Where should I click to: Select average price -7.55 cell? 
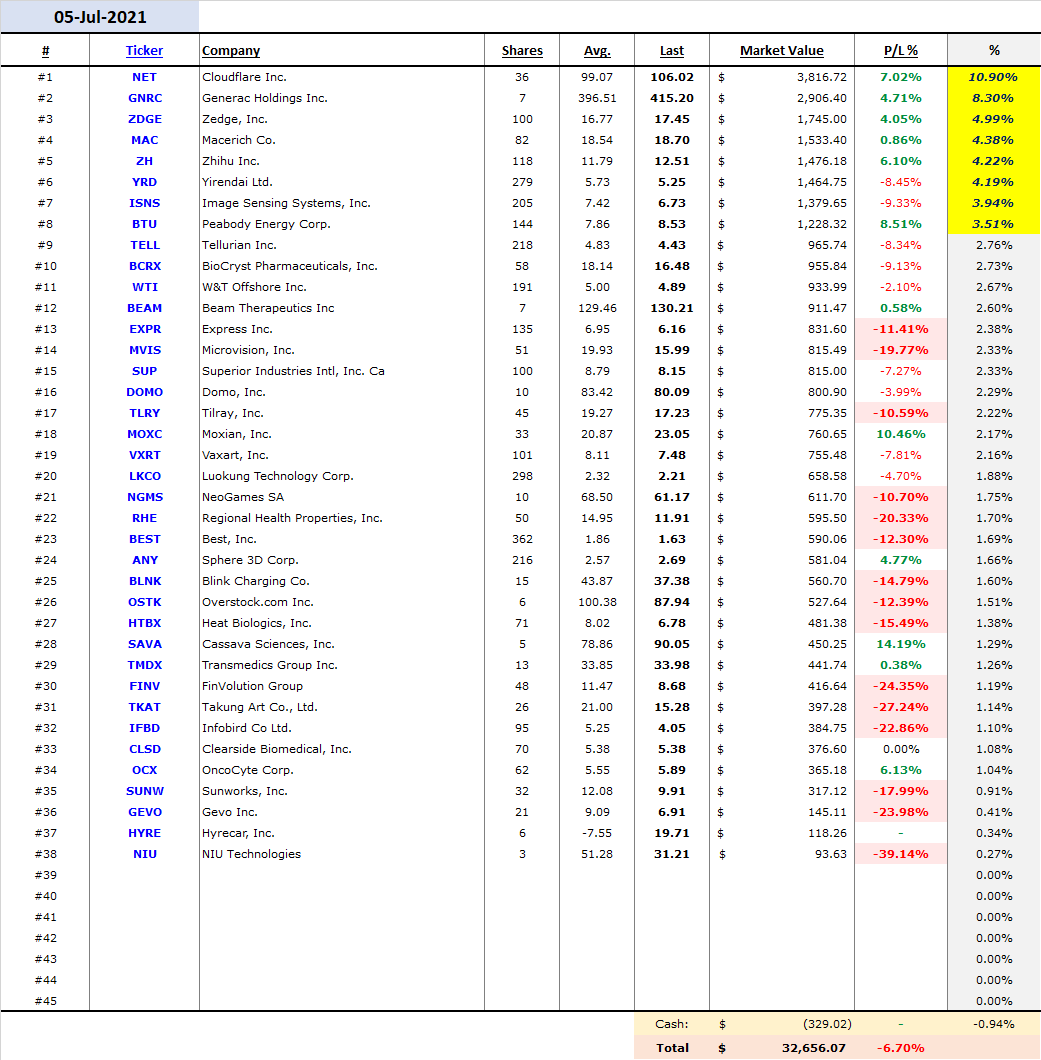tap(597, 833)
